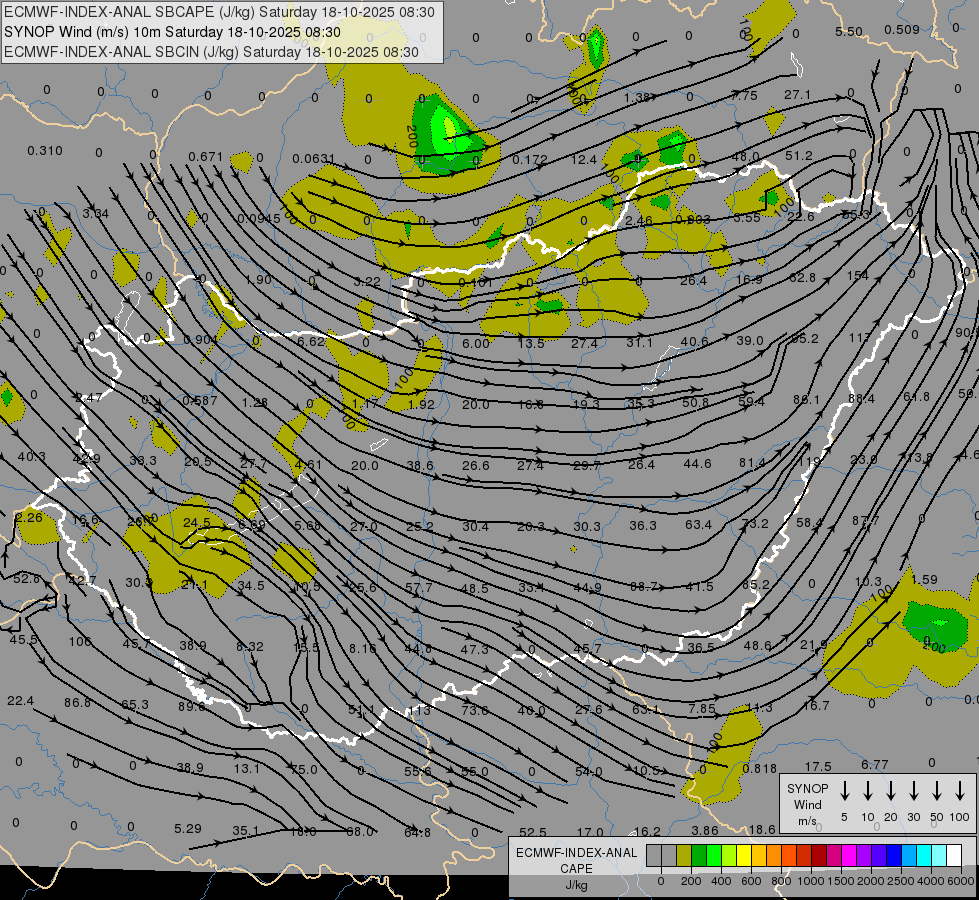The width and height of the screenshot is (979, 900).
Task: Click the map value 4.61
Action: pyautogui.click(x=308, y=465)
